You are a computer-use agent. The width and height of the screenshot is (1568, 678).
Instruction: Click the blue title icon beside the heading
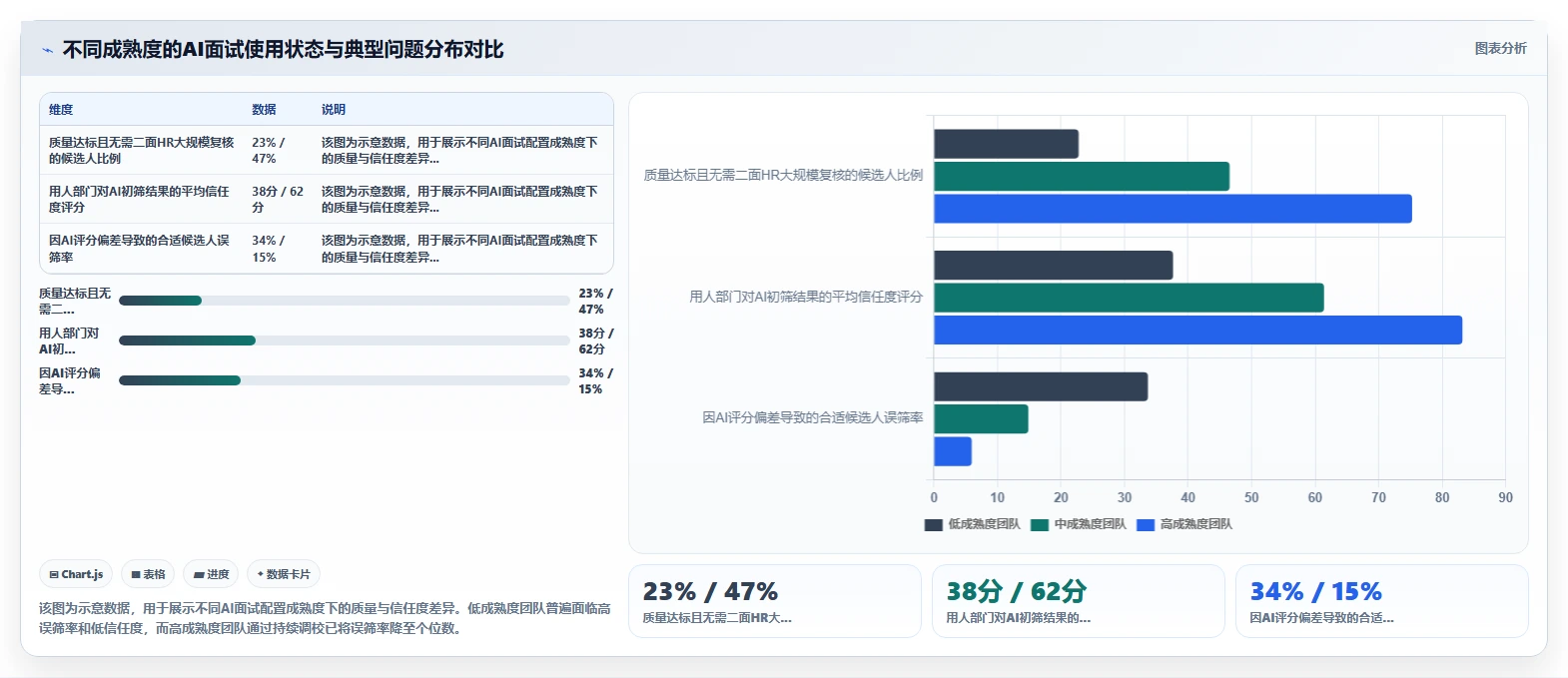47,50
